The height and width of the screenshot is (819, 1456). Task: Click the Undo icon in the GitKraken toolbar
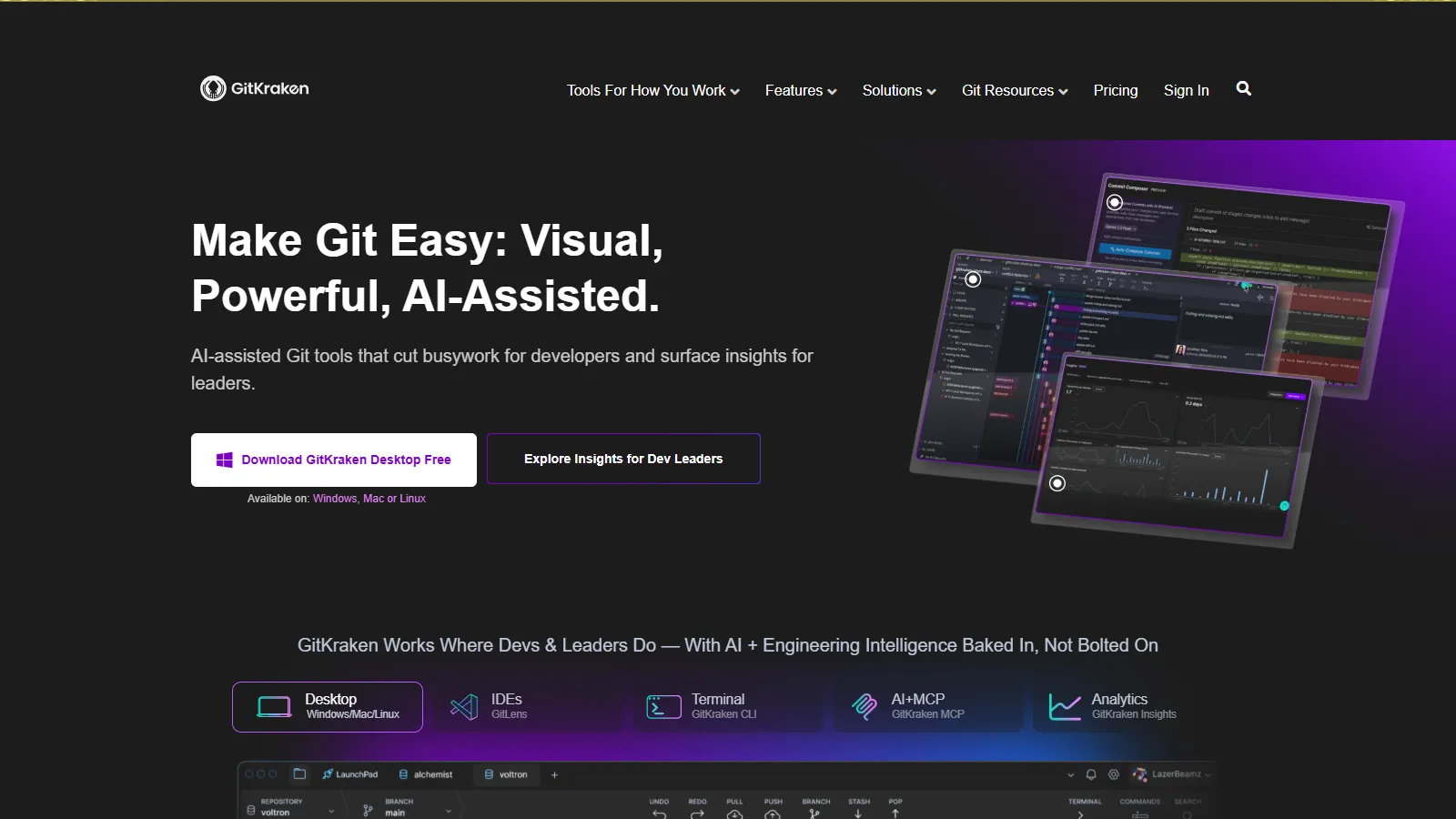pos(659,814)
